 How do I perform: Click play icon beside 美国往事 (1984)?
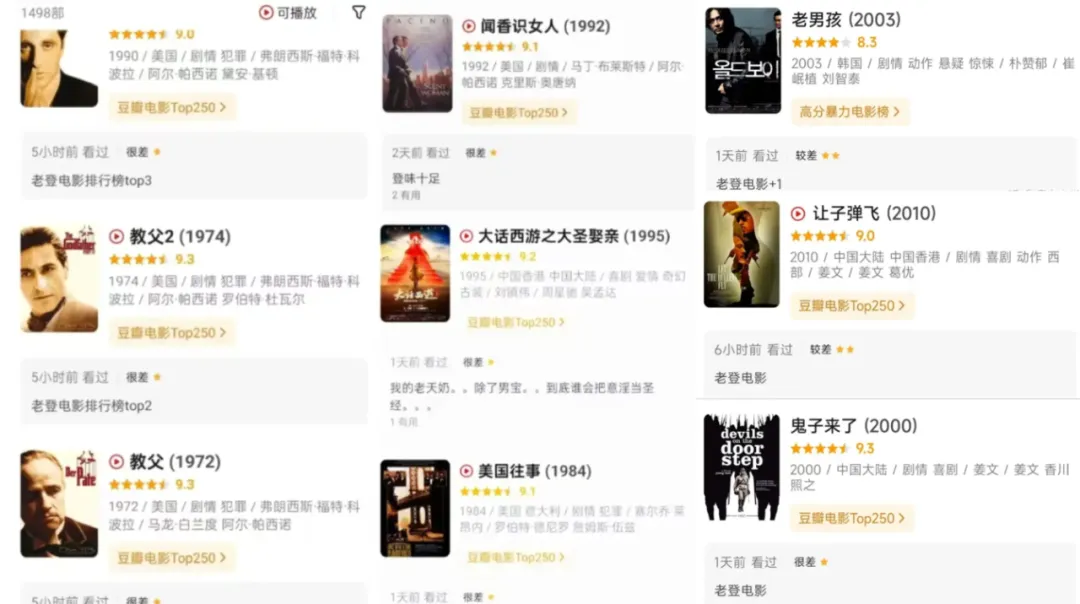466,471
